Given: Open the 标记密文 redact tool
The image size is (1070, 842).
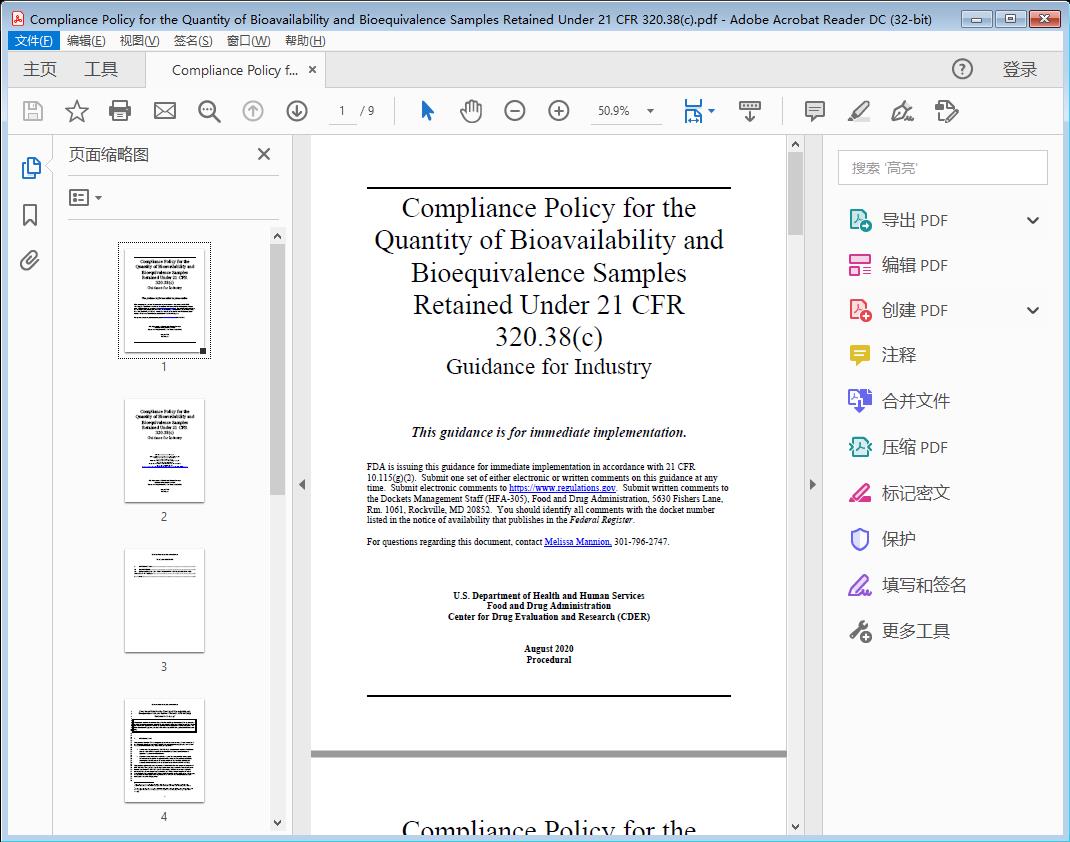Looking at the screenshot, I should coord(899,493).
